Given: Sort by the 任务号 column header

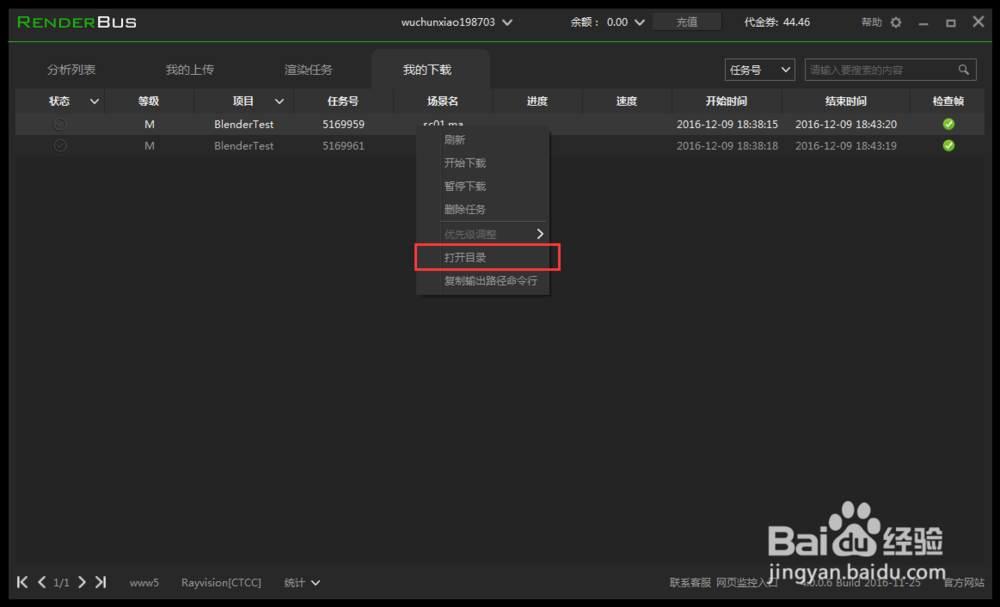Looking at the screenshot, I should coord(343,101).
